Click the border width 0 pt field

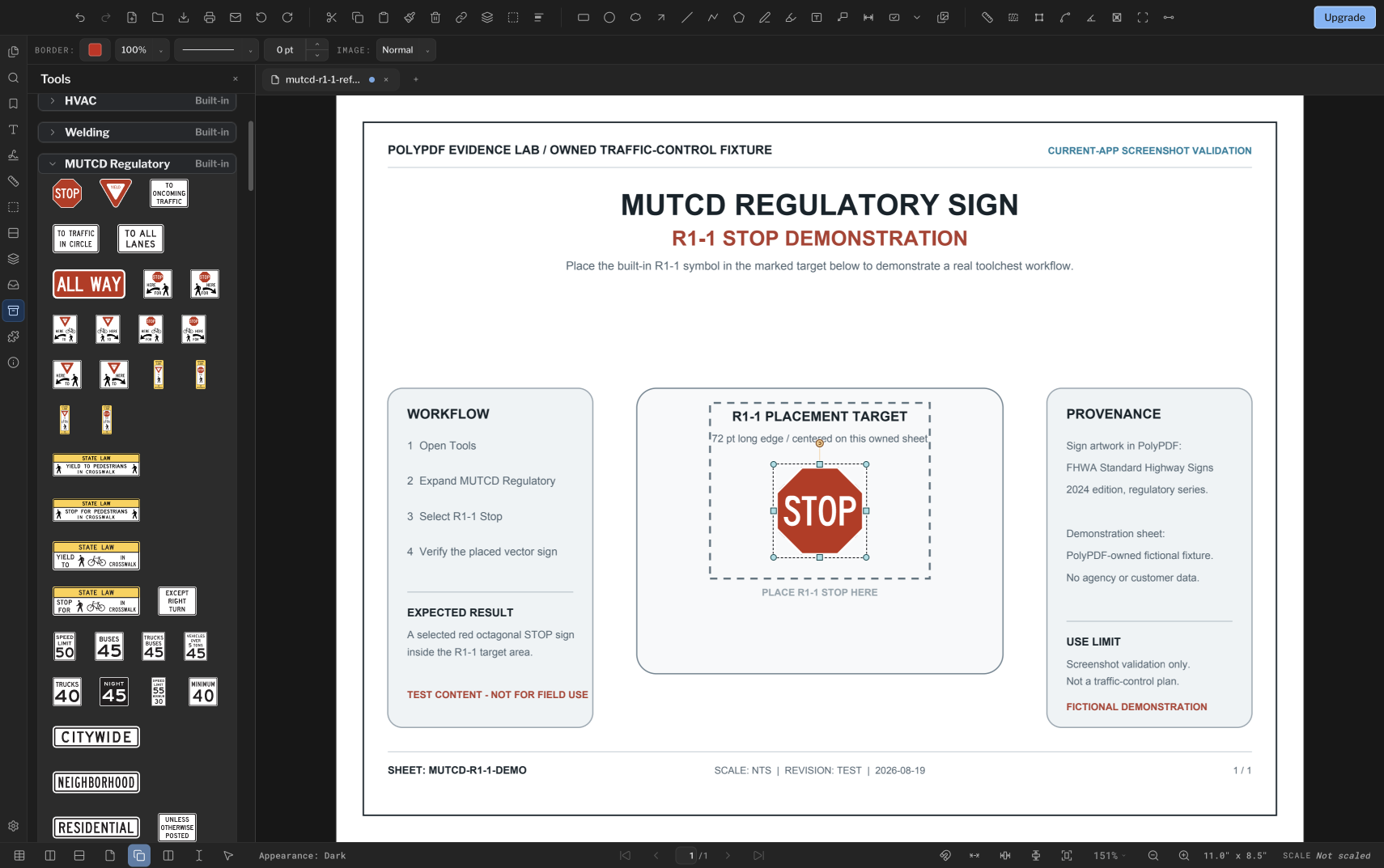coord(285,50)
